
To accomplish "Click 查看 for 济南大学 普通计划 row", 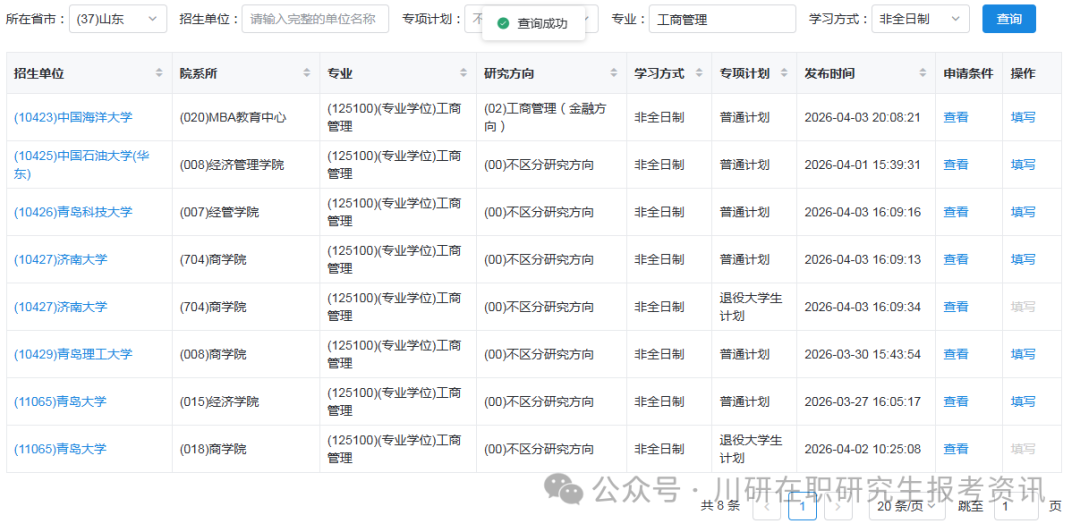I will [955, 260].
